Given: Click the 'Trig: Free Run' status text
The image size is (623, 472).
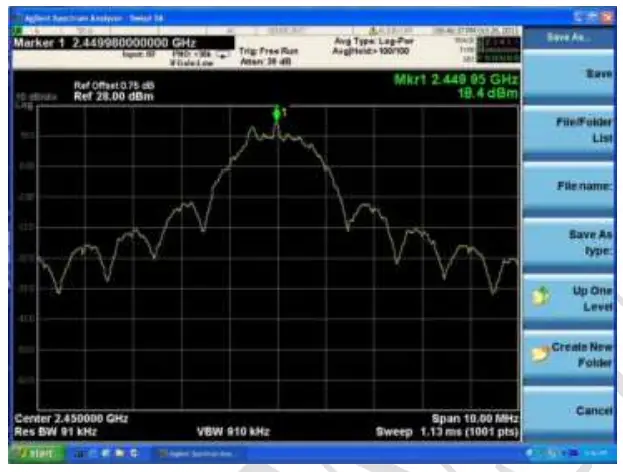Looking at the screenshot, I should click(x=269, y=51).
